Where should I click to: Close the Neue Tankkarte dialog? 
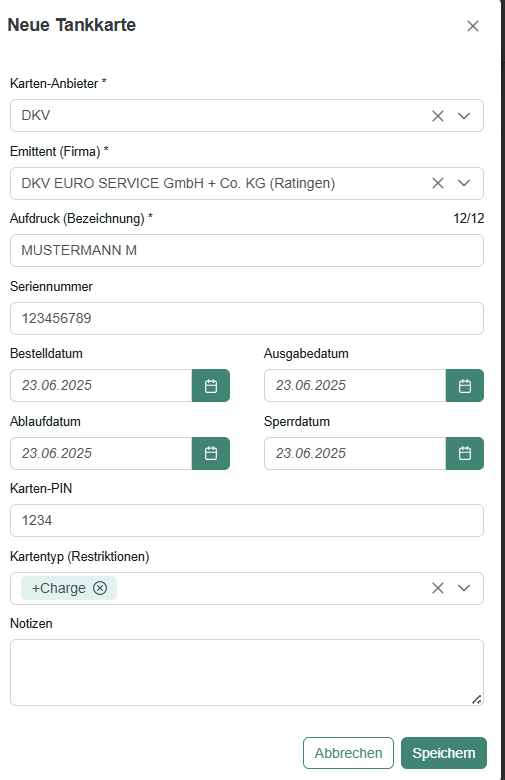(x=473, y=26)
